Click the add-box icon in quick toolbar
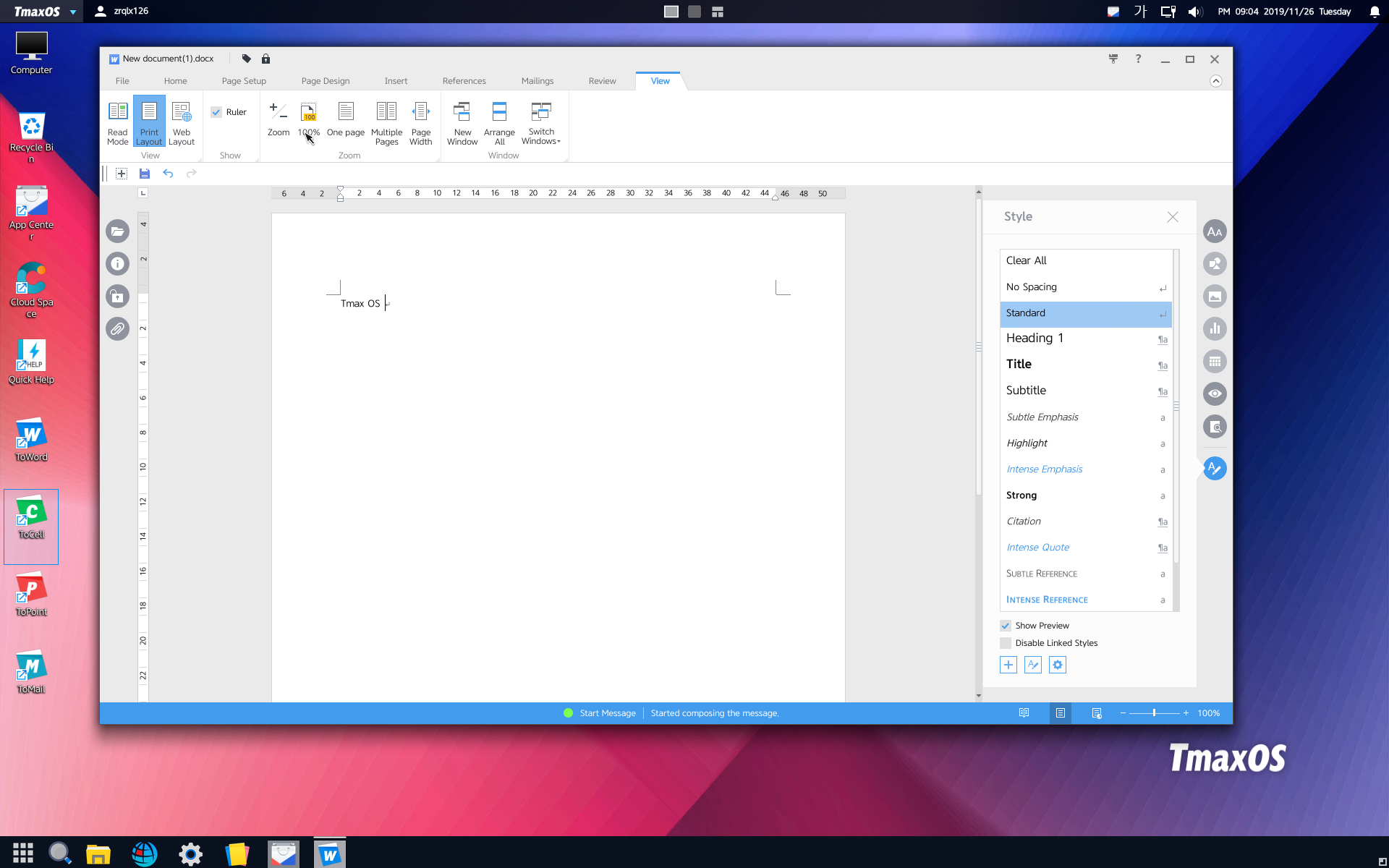This screenshot has width=1389, height=868. pos(122,174)
